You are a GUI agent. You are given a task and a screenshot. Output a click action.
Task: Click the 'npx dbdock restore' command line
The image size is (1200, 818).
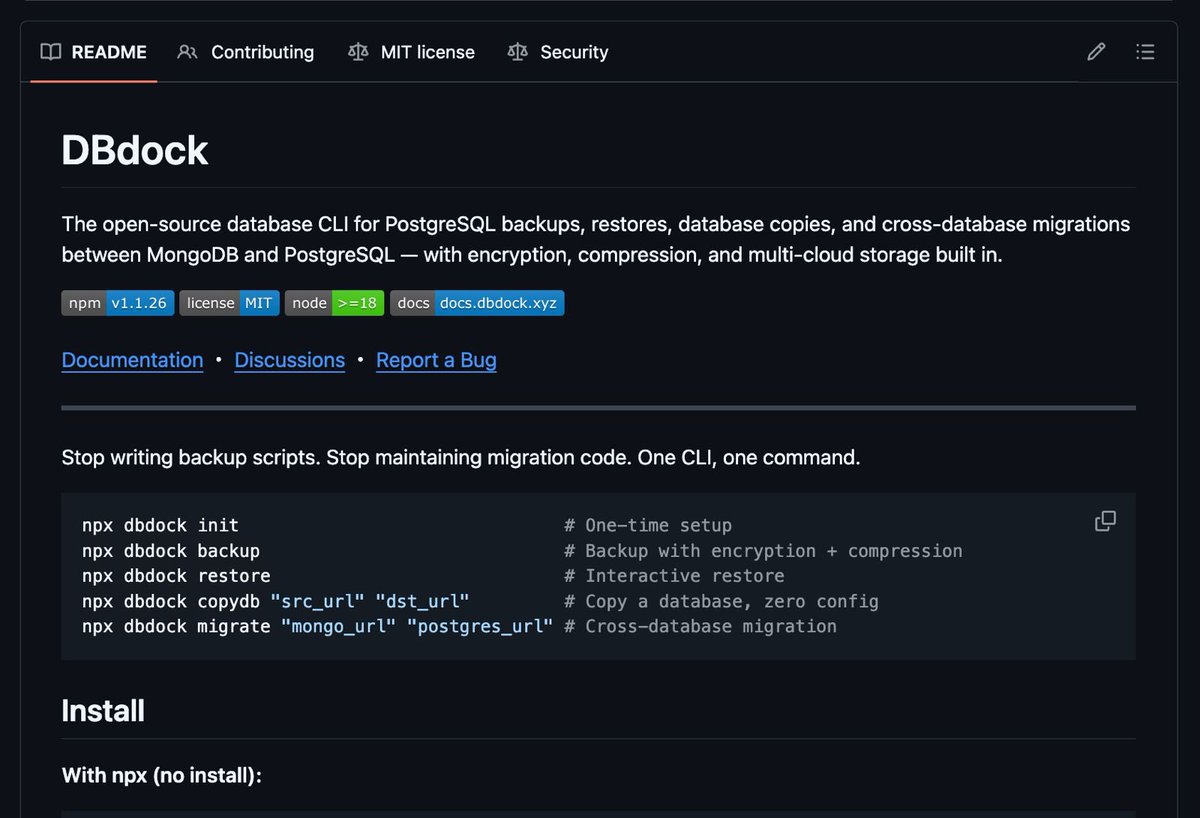176,576
